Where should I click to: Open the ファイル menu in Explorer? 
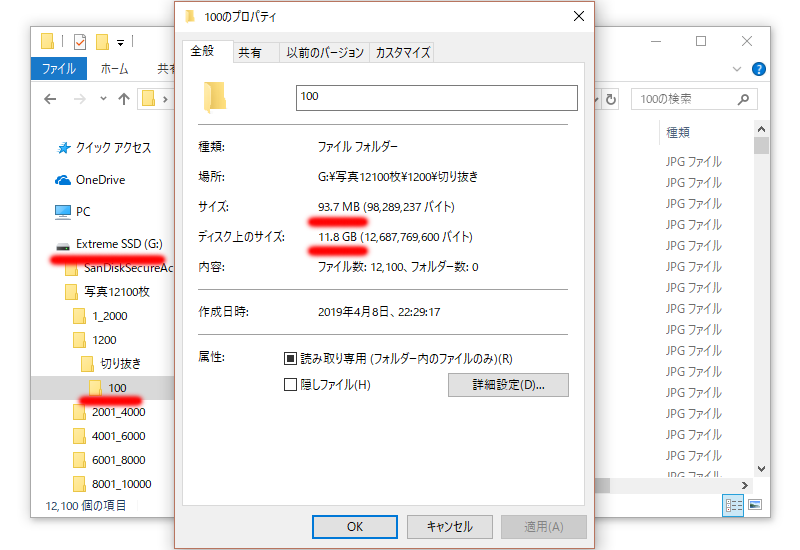click(x=59, y=69)
